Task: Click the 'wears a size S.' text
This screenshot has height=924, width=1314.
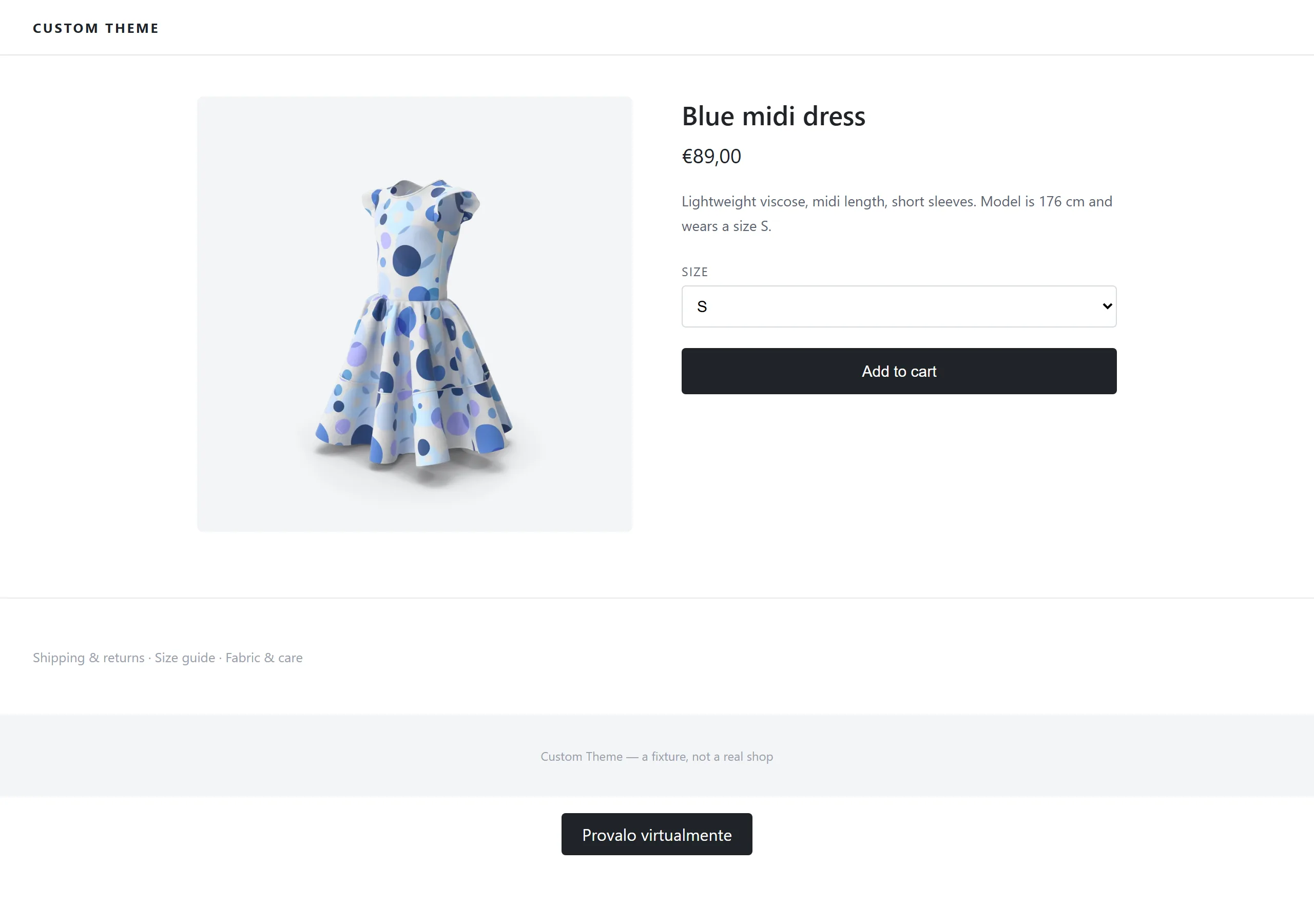Action: tap(726, 227)
